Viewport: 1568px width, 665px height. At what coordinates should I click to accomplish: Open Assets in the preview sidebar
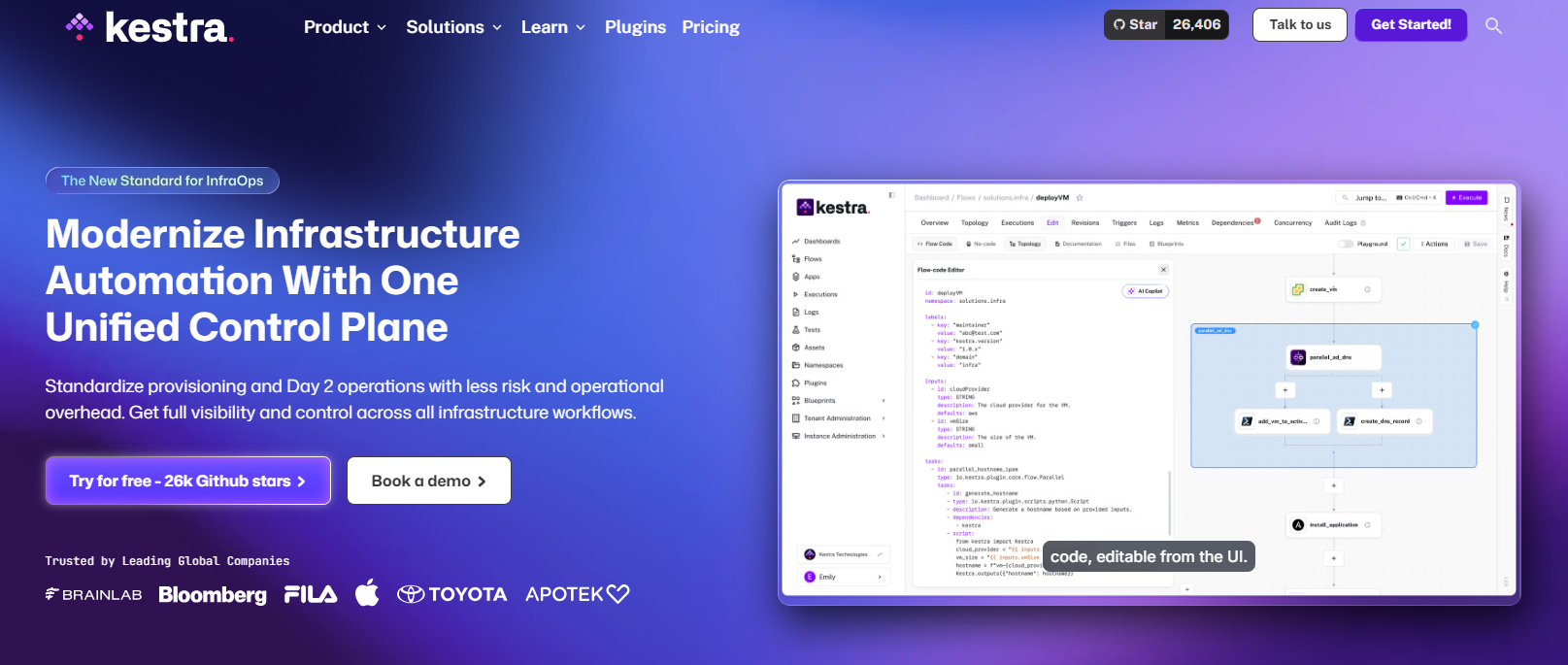pyautogui.click(x=809, y=348)
